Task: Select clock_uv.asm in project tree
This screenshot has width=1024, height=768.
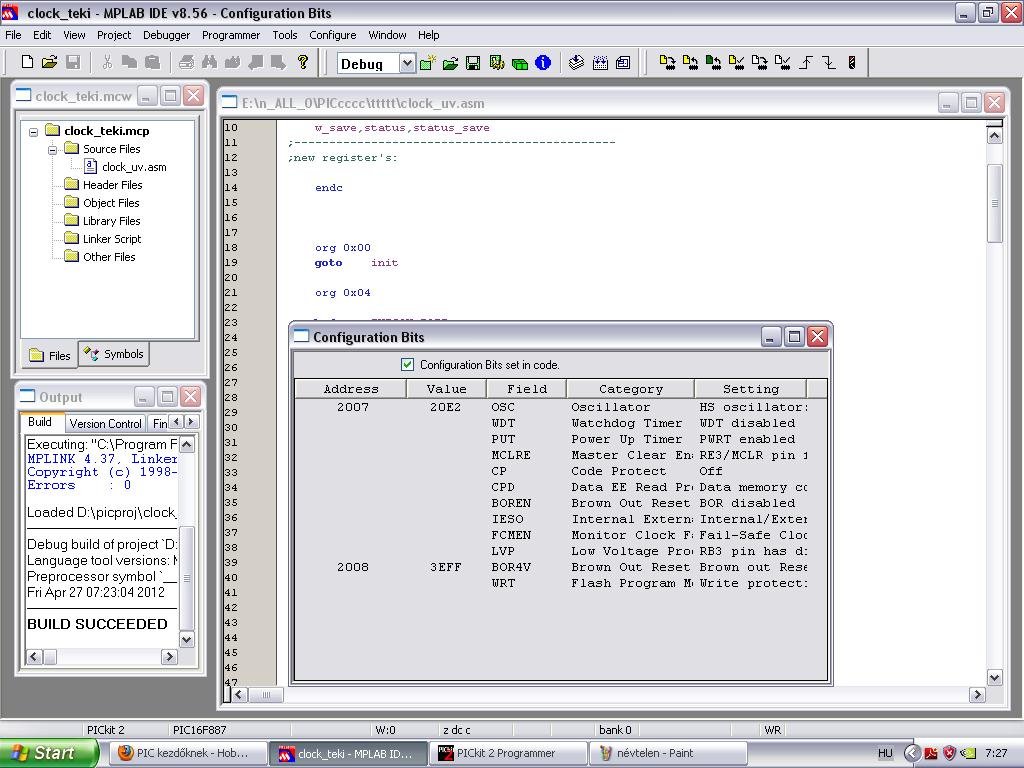Action: [x=133, y=167]
